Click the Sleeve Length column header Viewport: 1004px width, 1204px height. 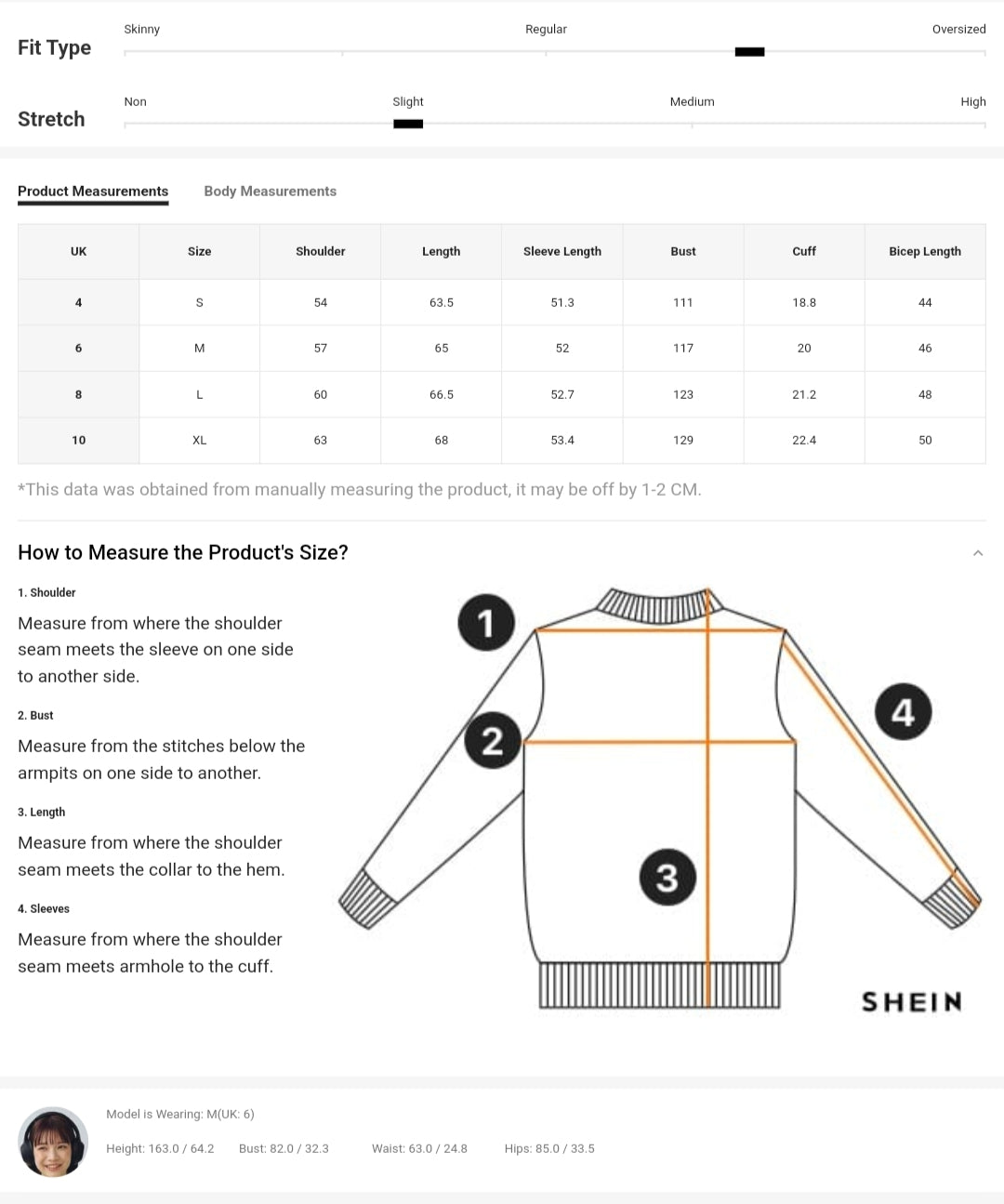562,251
